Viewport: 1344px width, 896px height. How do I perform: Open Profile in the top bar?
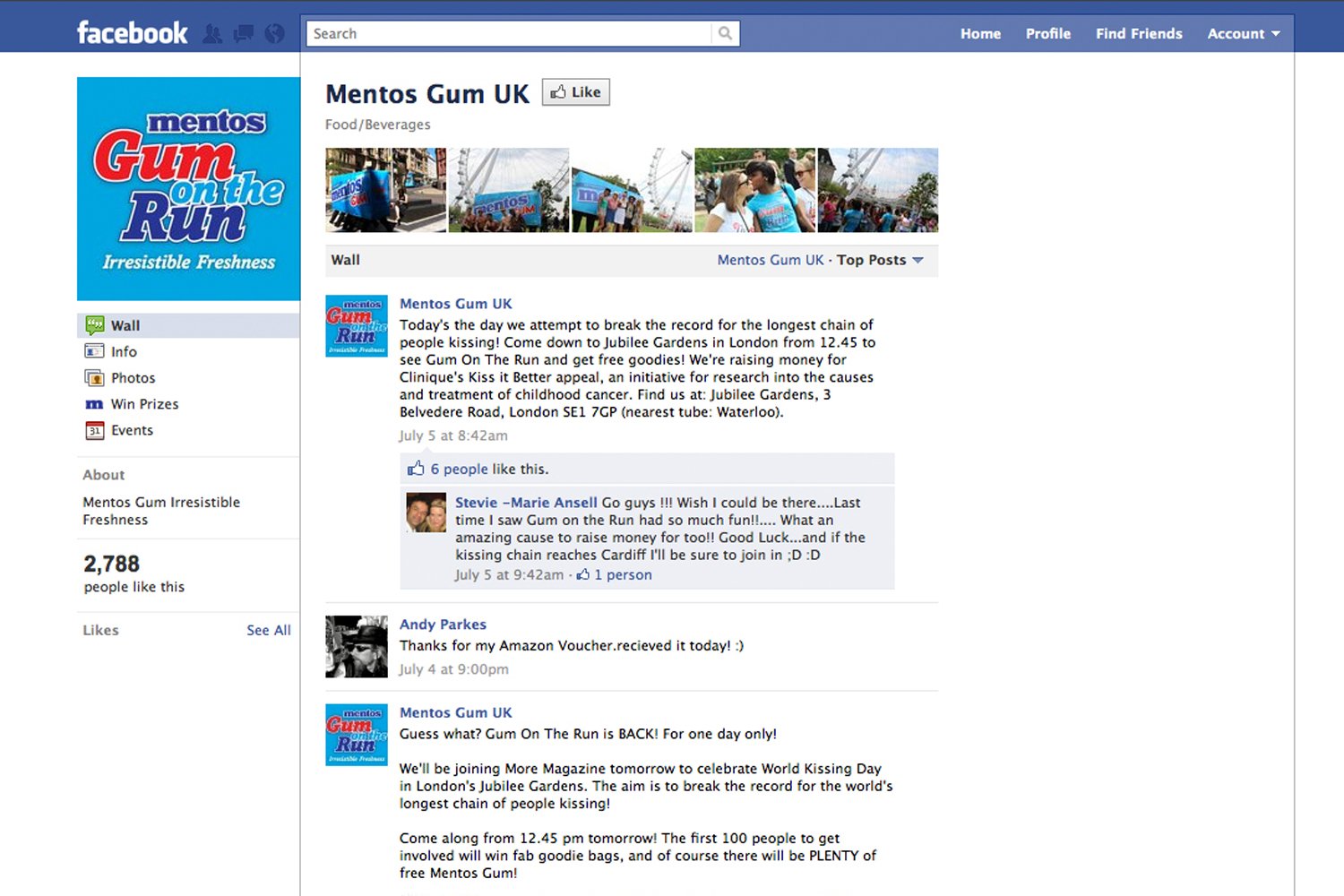click(x=1048, y=33)
